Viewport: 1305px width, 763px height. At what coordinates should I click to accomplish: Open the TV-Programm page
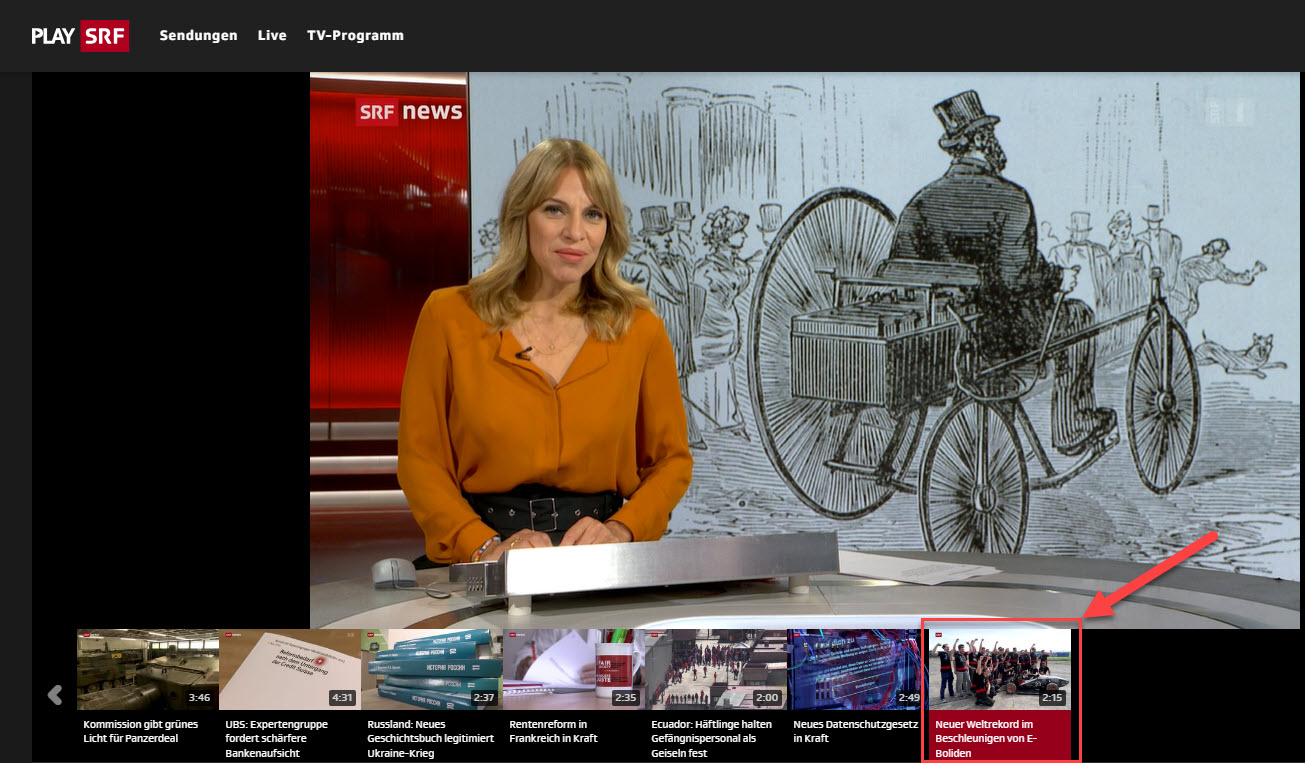355,35
